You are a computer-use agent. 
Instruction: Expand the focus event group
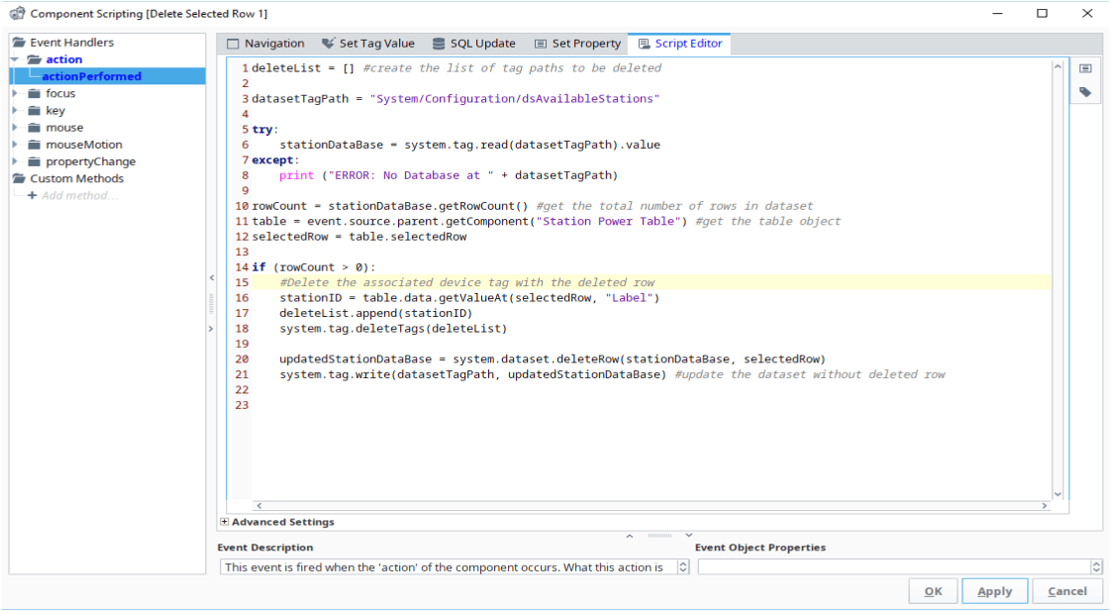(15, 94)
